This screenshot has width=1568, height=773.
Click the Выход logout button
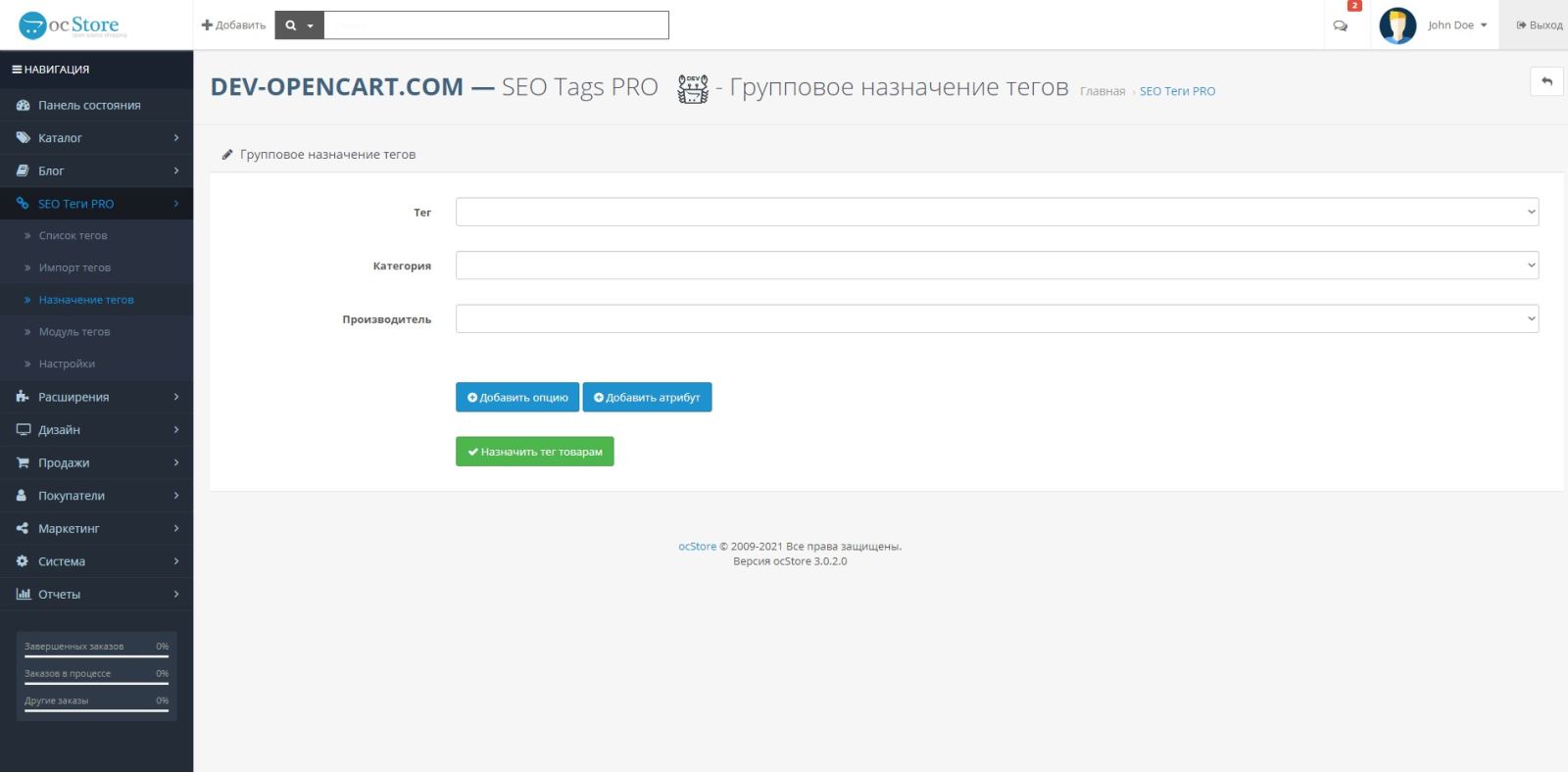point(1539,25)
